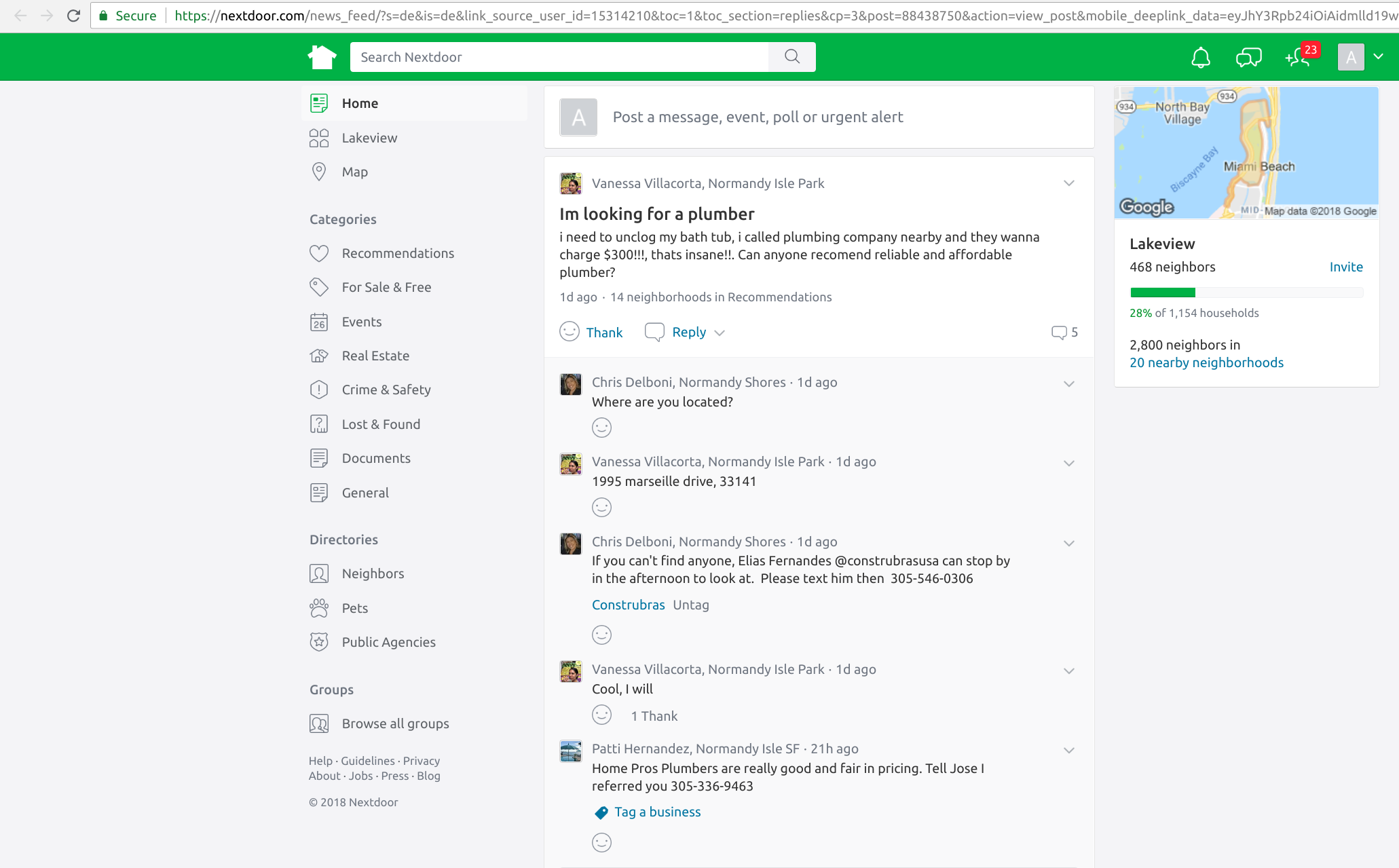The image size is (1399, 868).
Task: Click the invite neighbors icon with badge
Action: click(1298, 58)
